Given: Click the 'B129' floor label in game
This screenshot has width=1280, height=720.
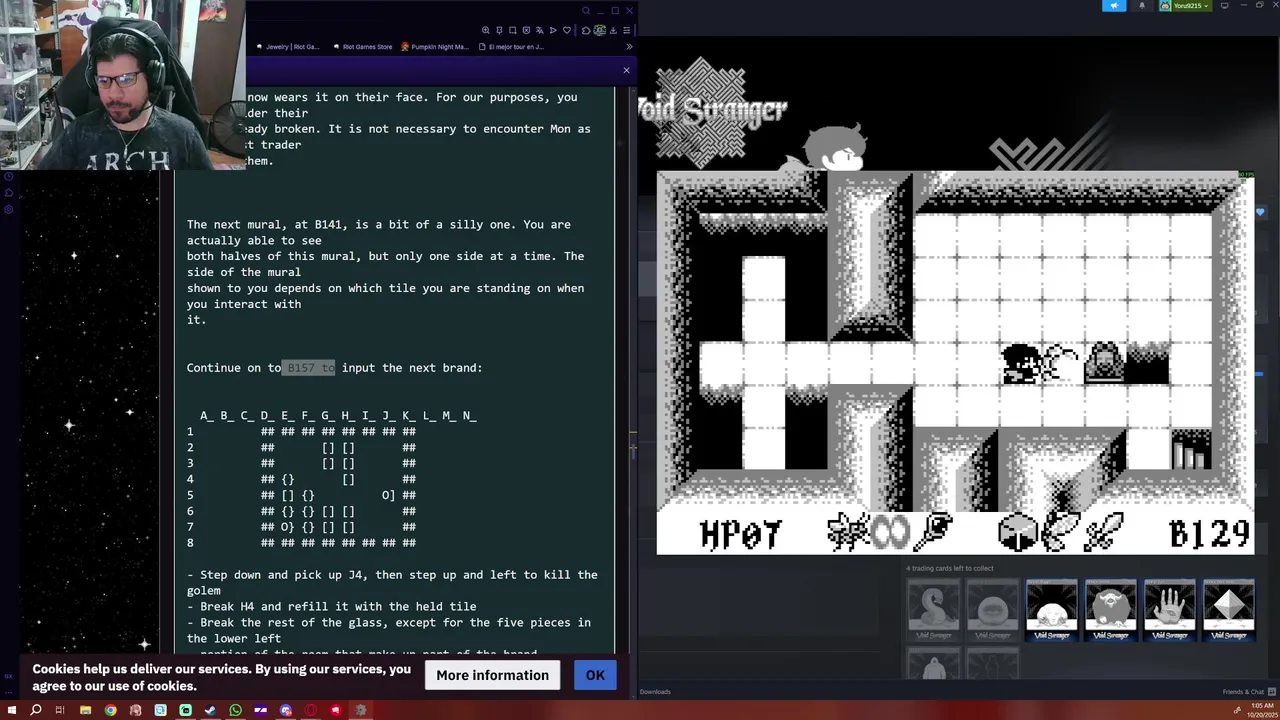Looking at the screenshot, I should pos(1210,534).
